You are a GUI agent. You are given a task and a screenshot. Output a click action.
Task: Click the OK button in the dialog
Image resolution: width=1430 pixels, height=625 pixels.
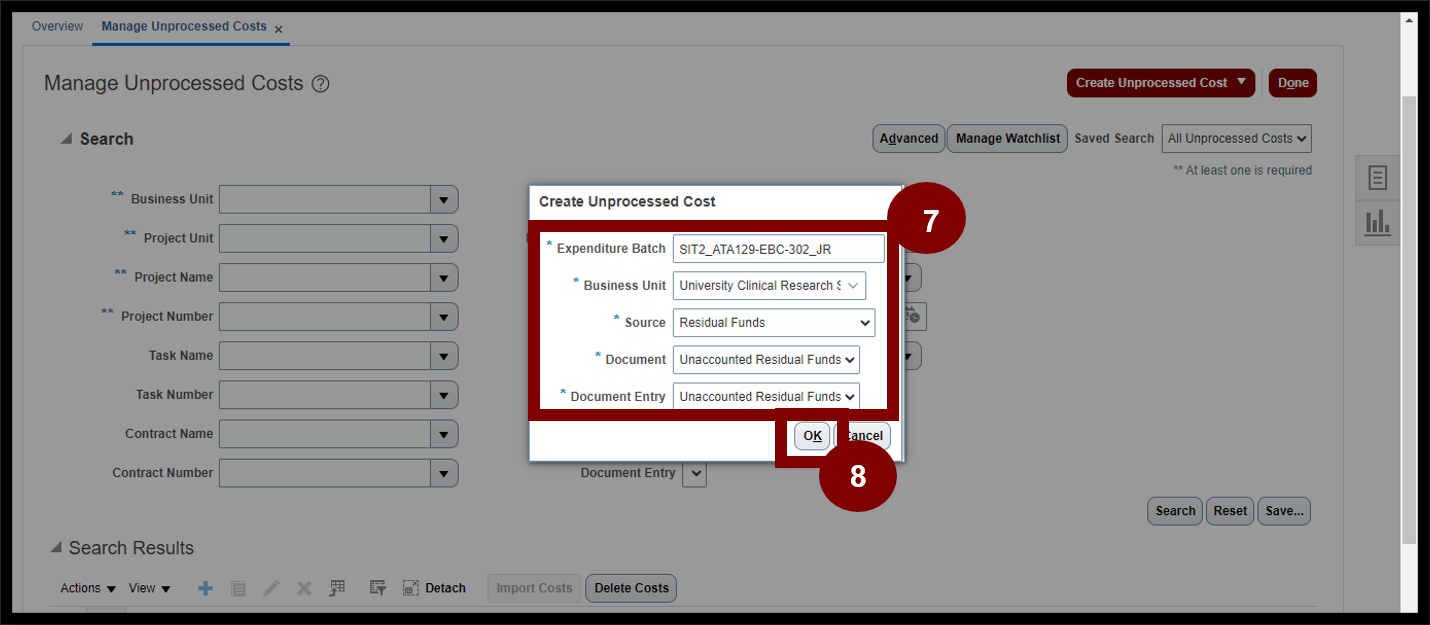[812, 436]
